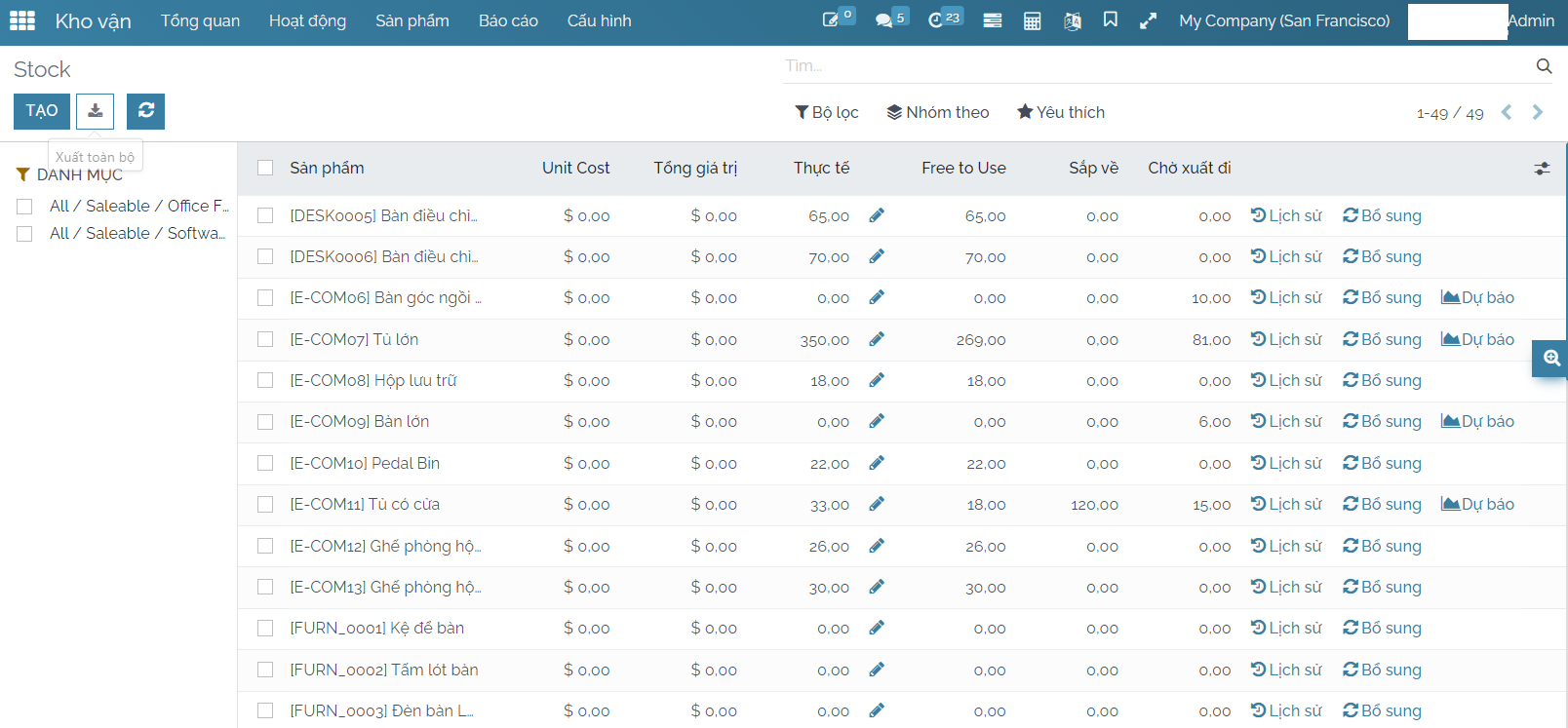Open the activities clock icon

936,20
